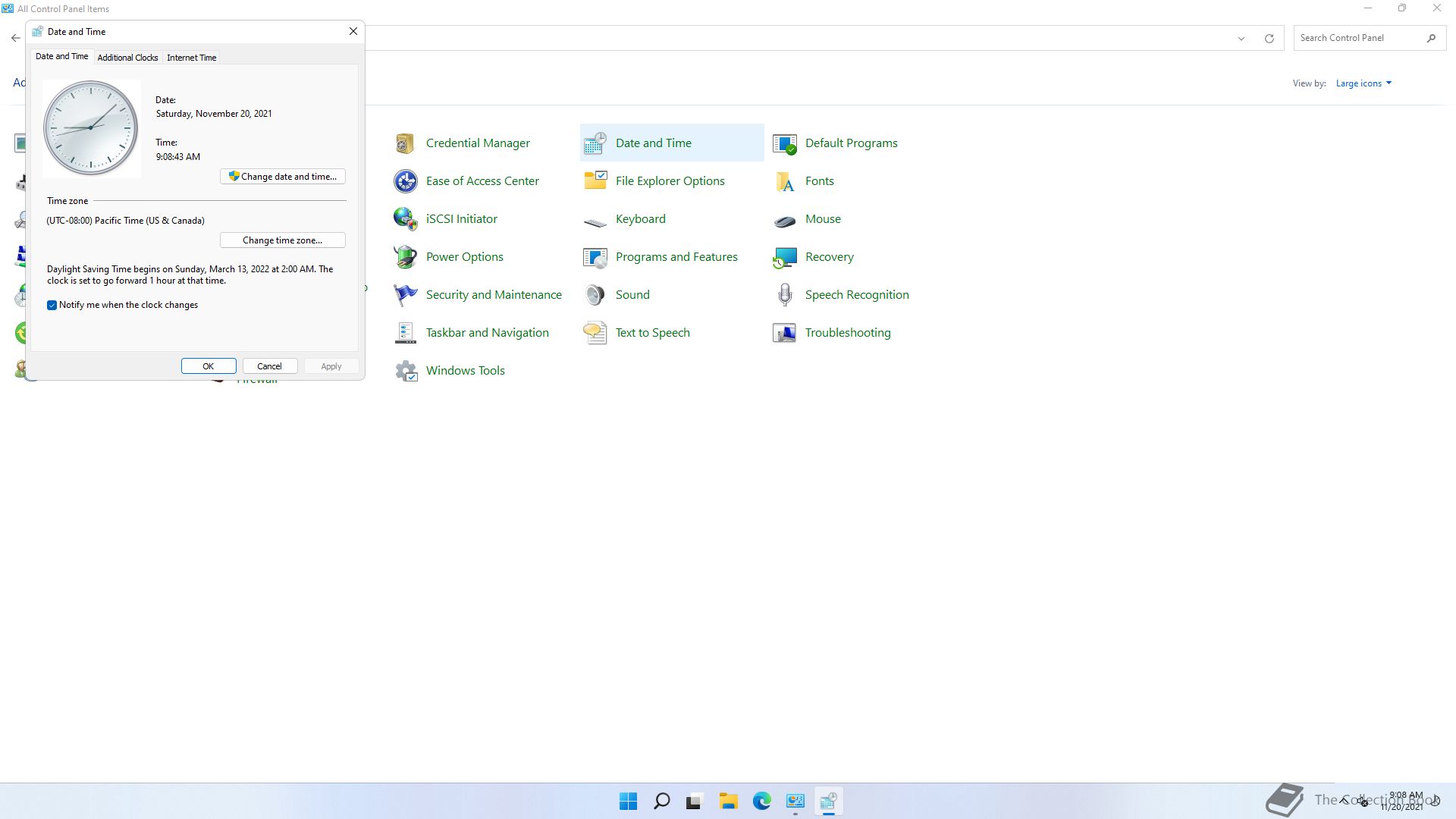The height and width of the screenshot is (819, 1456).
Task: Open the Security and Maintenance flag icon
Action: point(405,294)
